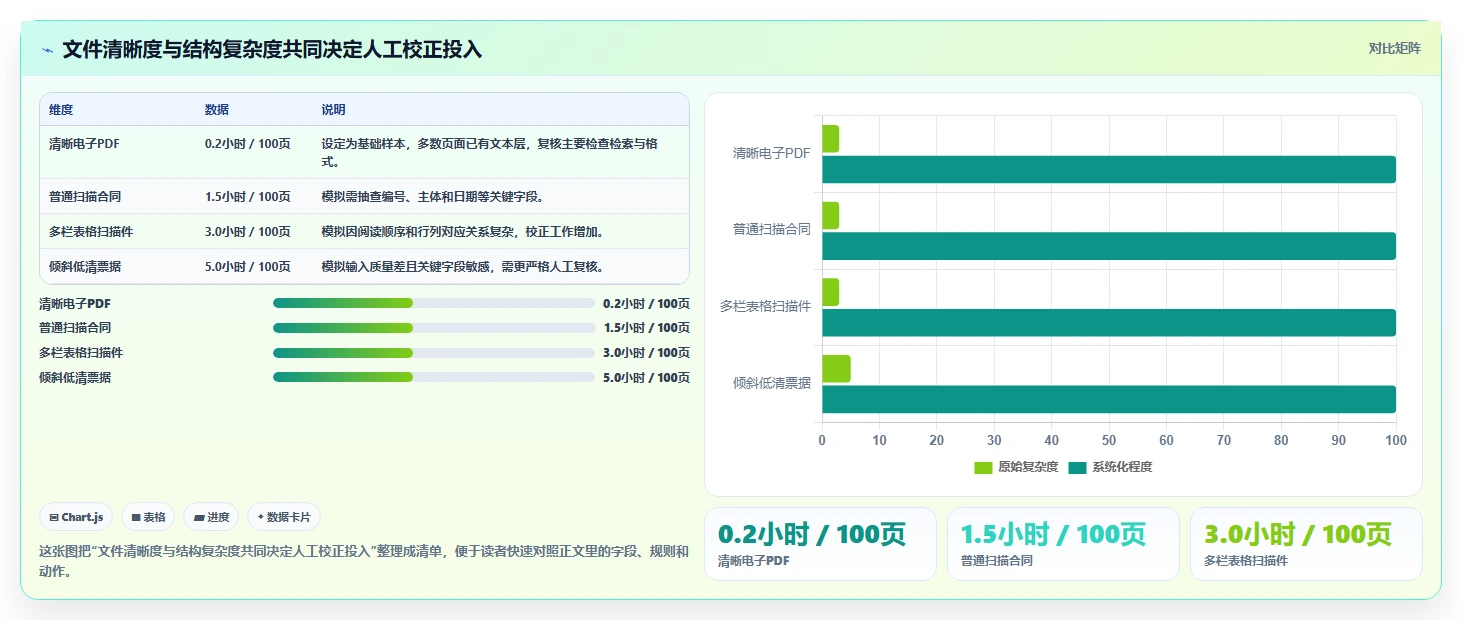Click the 5.0小时 / 100页 progress row value

point(646,378)
